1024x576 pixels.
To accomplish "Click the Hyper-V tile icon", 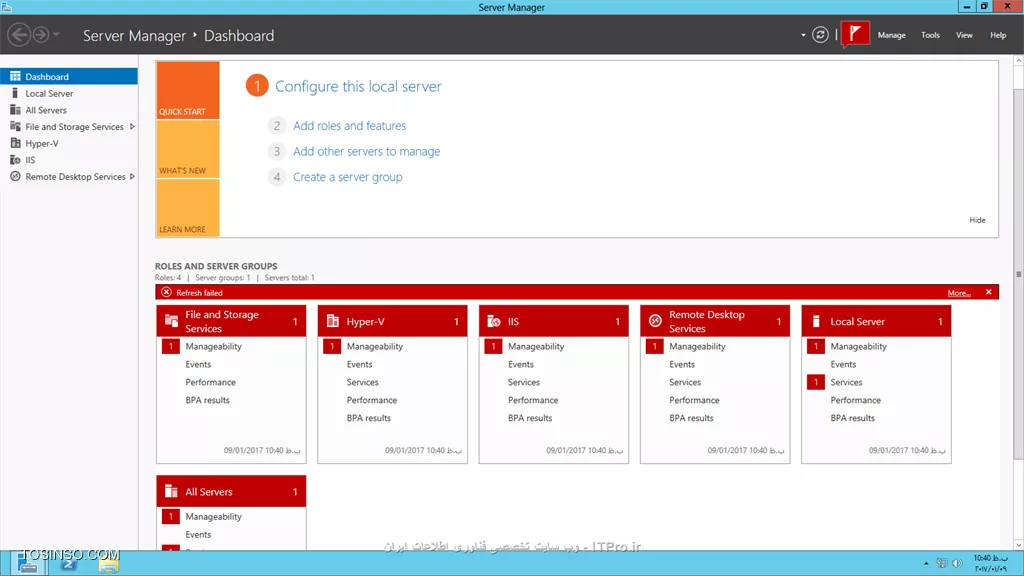I will pyautogui.click(x=332, y=321).
